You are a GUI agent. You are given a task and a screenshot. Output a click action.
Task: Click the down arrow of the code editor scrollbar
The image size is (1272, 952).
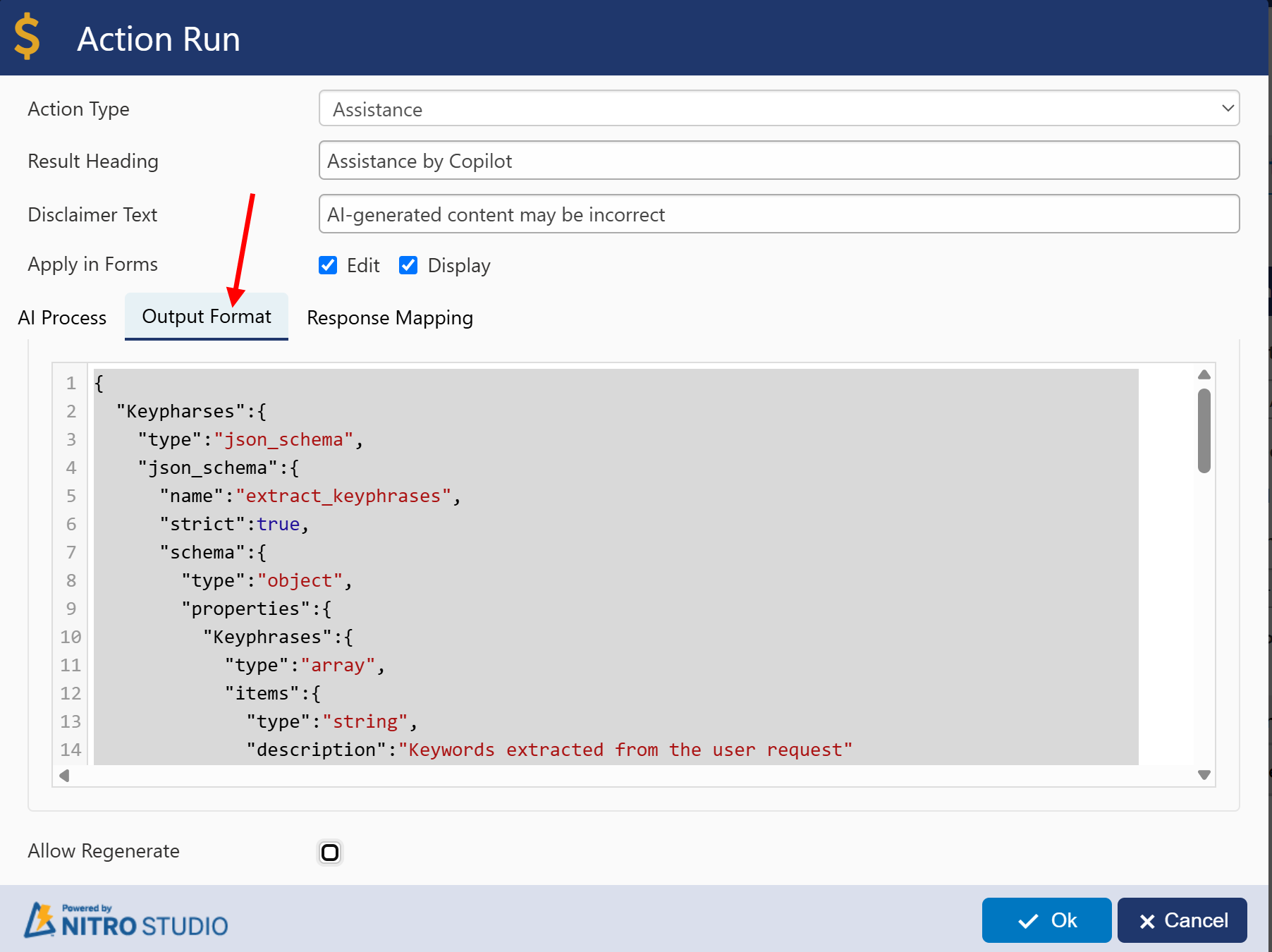[x=1204, y=775]
